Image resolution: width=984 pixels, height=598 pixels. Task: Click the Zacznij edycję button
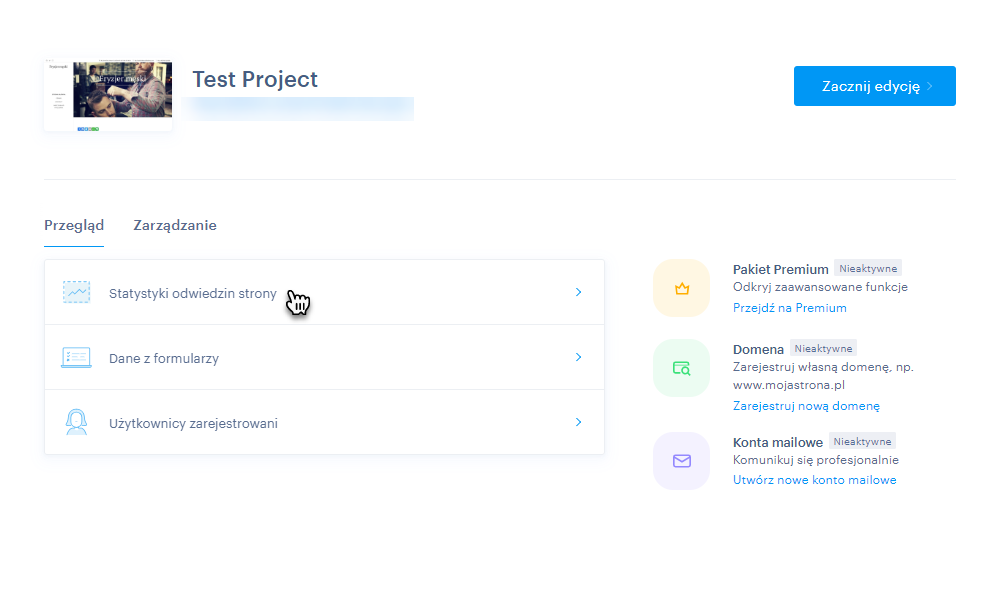[874, 86]
